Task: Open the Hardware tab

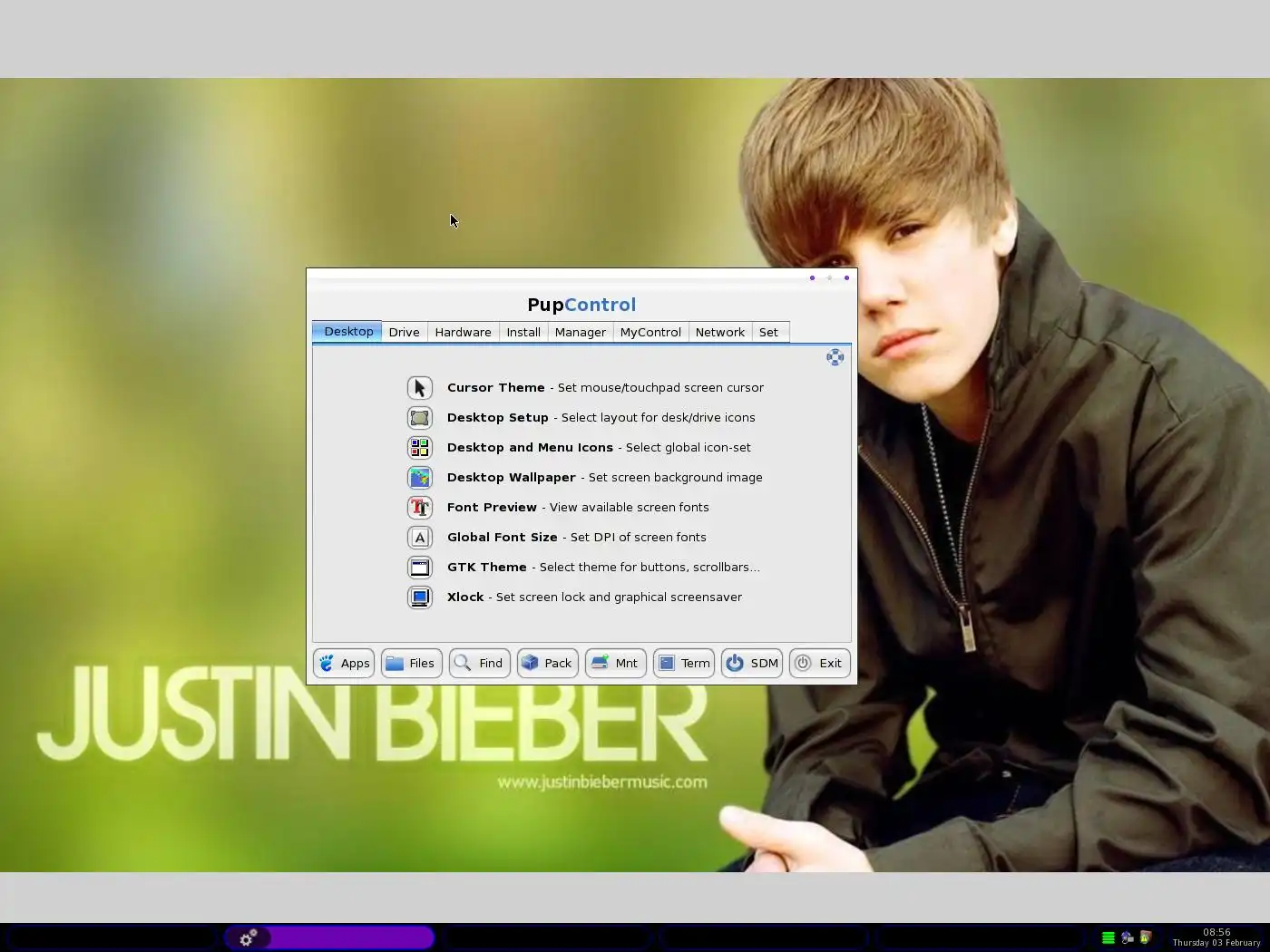Action: pos(463,333)
